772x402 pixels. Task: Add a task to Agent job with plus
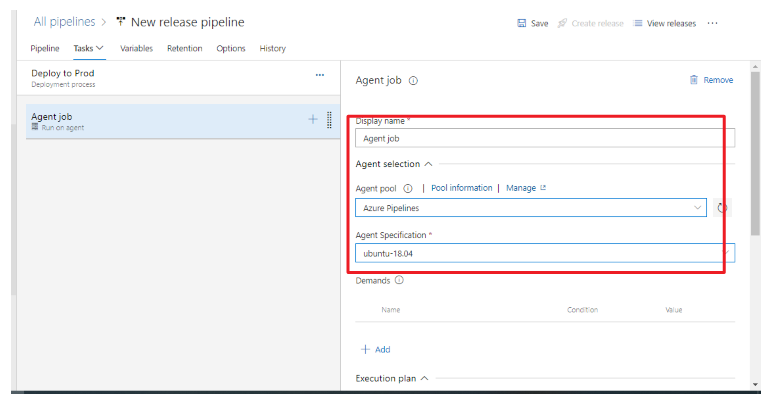coord(313,119)
